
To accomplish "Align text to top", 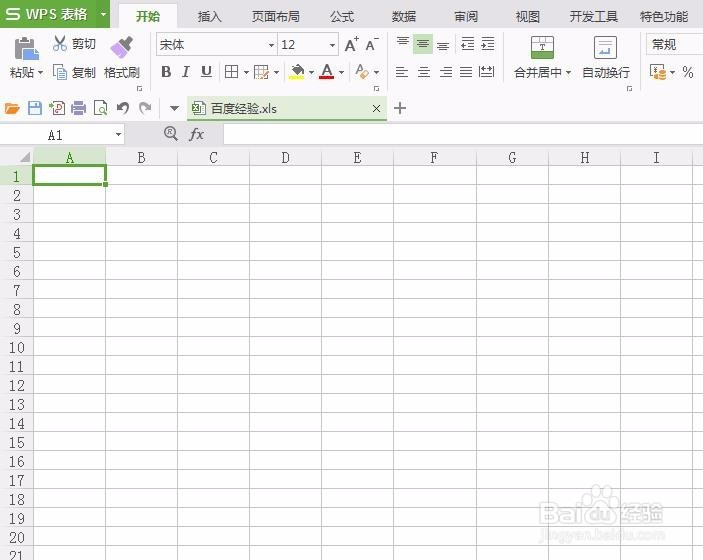I will (403, 43).
